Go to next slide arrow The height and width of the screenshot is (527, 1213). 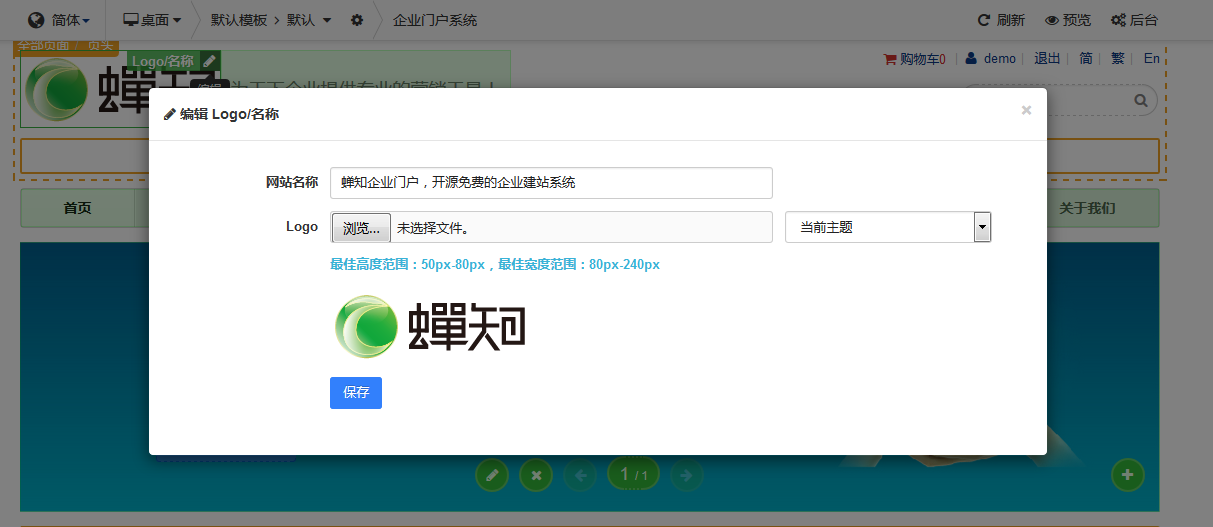tap(686, 475)
